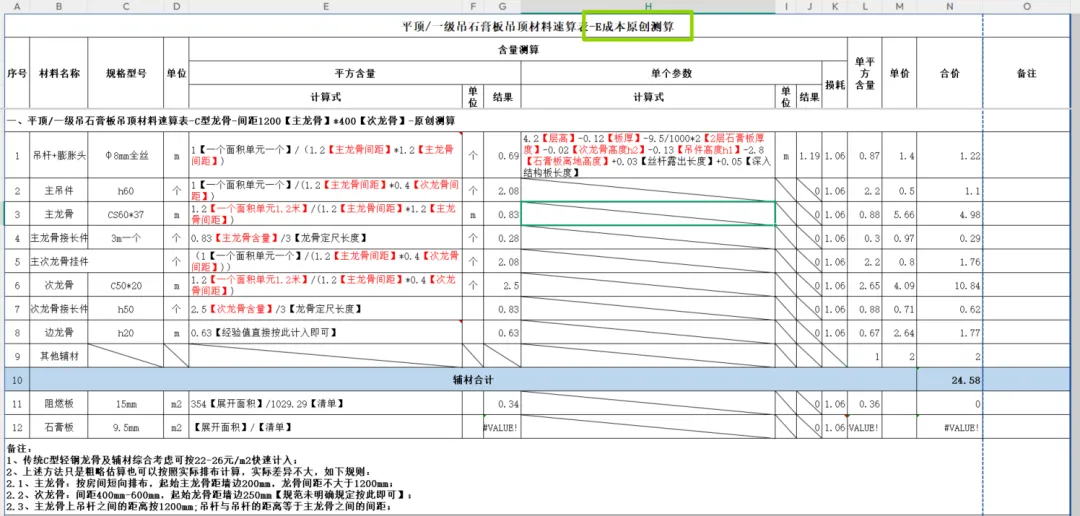Select the 其他辅材 material cell
Image resolution: width=1080 pixels, height=516 pixels.
[59, 356]
